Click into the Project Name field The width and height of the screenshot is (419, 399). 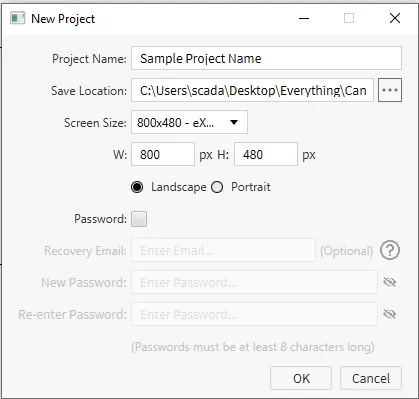[x=266, y=58]
